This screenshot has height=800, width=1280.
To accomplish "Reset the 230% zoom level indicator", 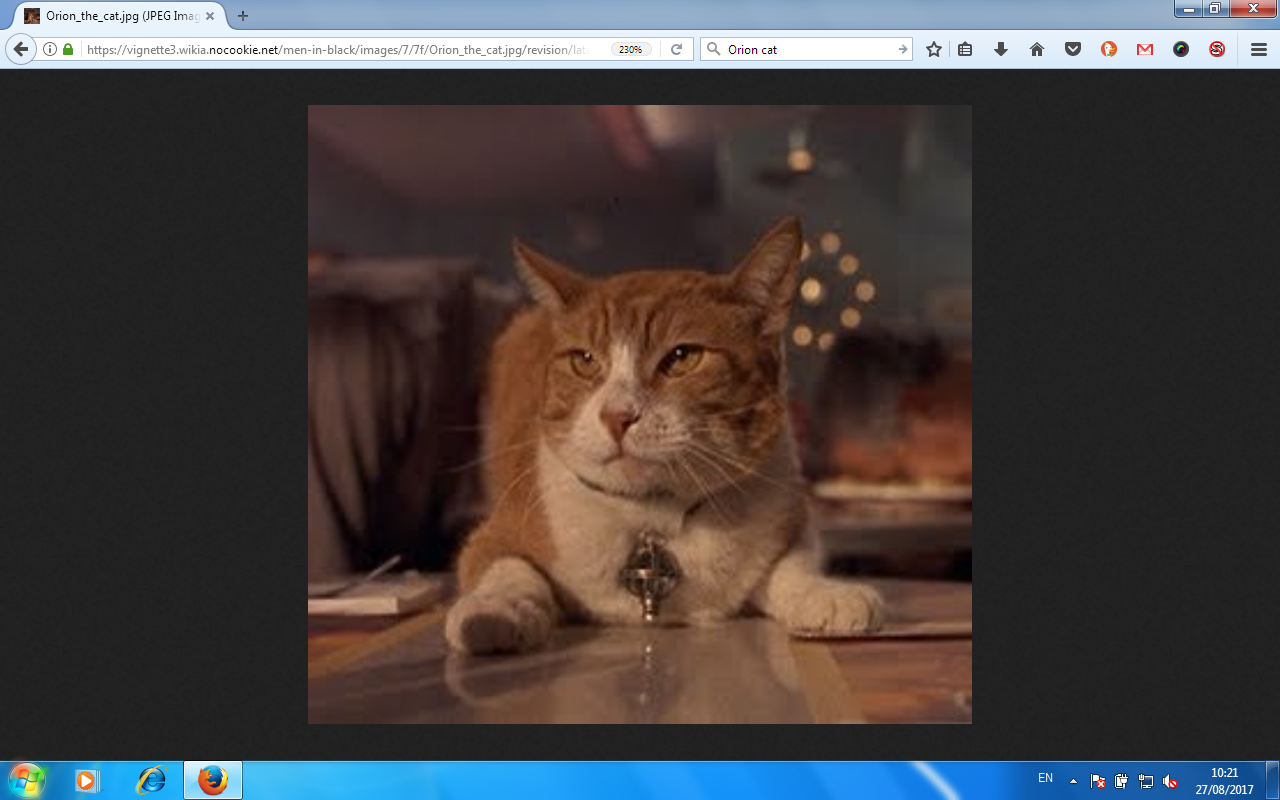I will point(631,49).
